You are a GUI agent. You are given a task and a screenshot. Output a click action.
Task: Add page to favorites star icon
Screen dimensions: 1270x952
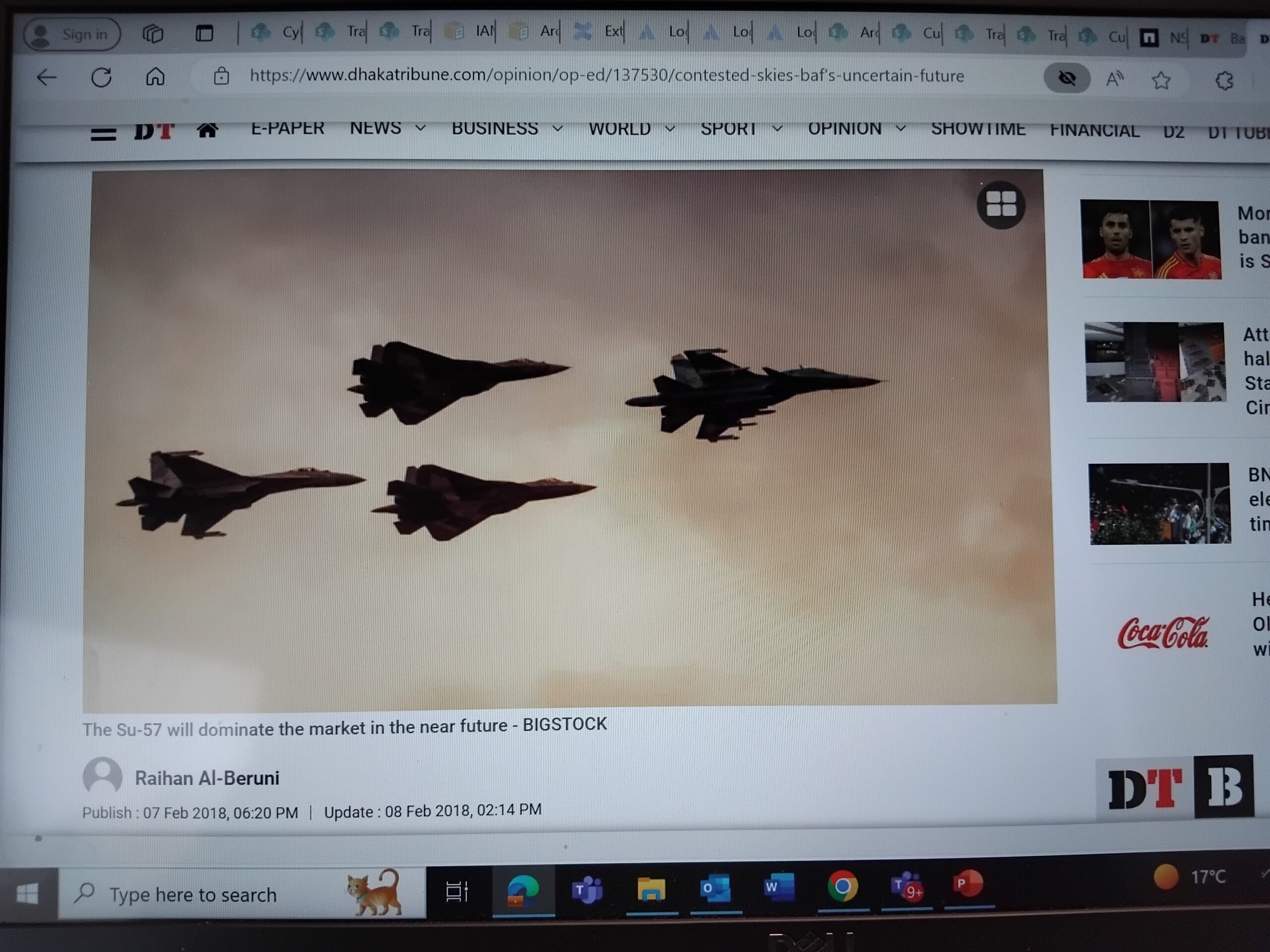click(x=1161, y=80)
